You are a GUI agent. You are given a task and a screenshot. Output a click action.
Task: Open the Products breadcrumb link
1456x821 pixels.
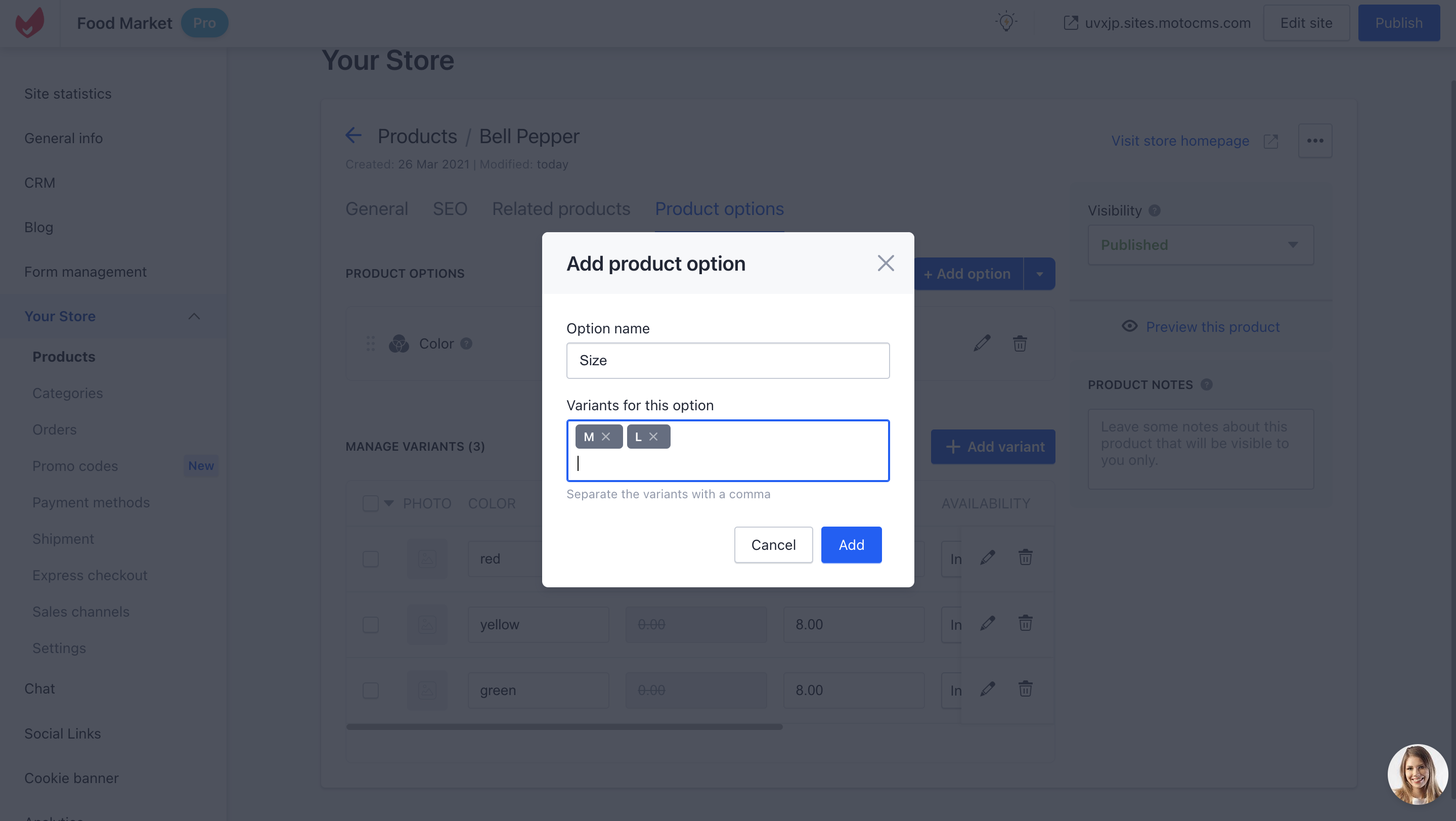point(417,136)
